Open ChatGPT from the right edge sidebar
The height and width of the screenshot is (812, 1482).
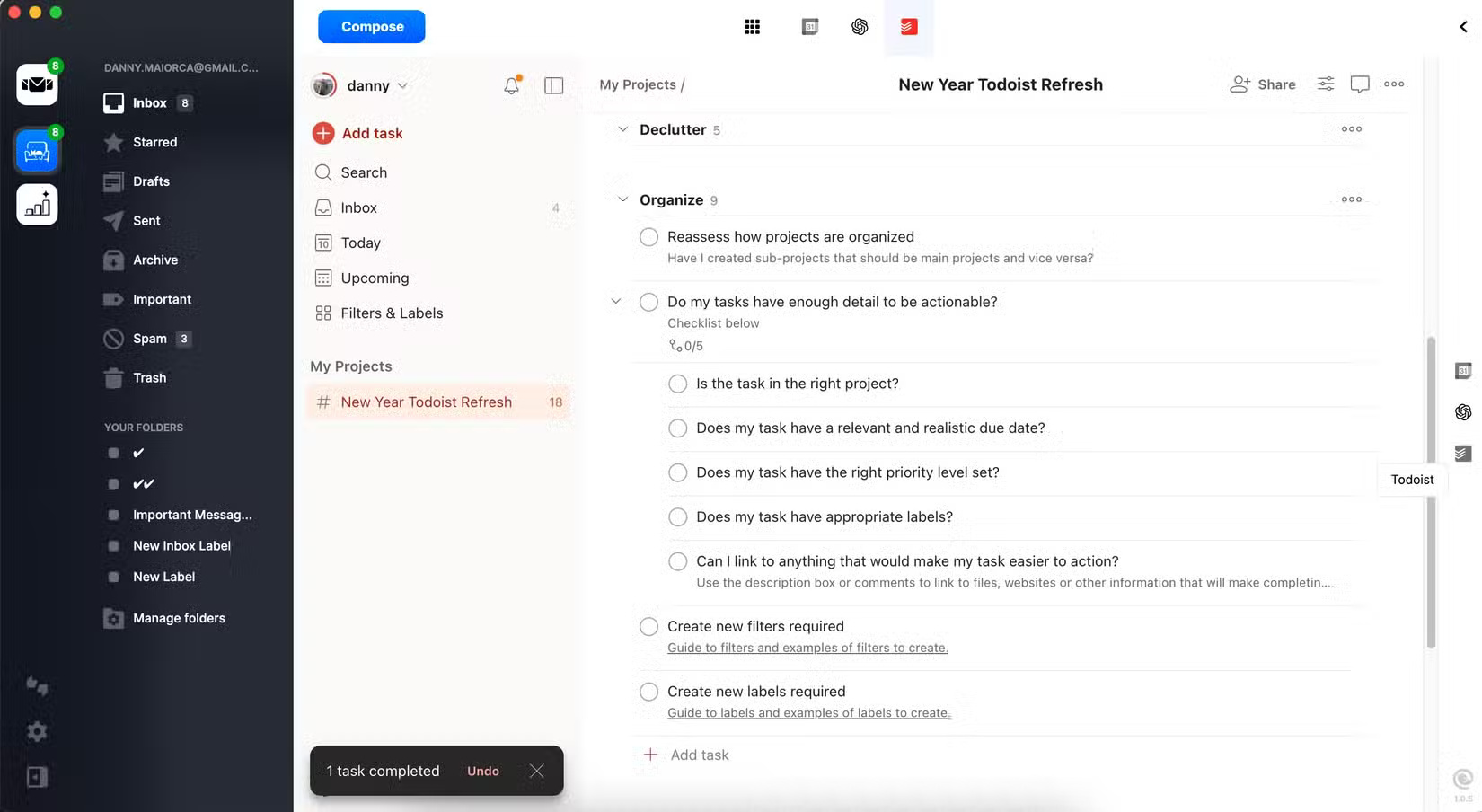[x=1462, y=411]
